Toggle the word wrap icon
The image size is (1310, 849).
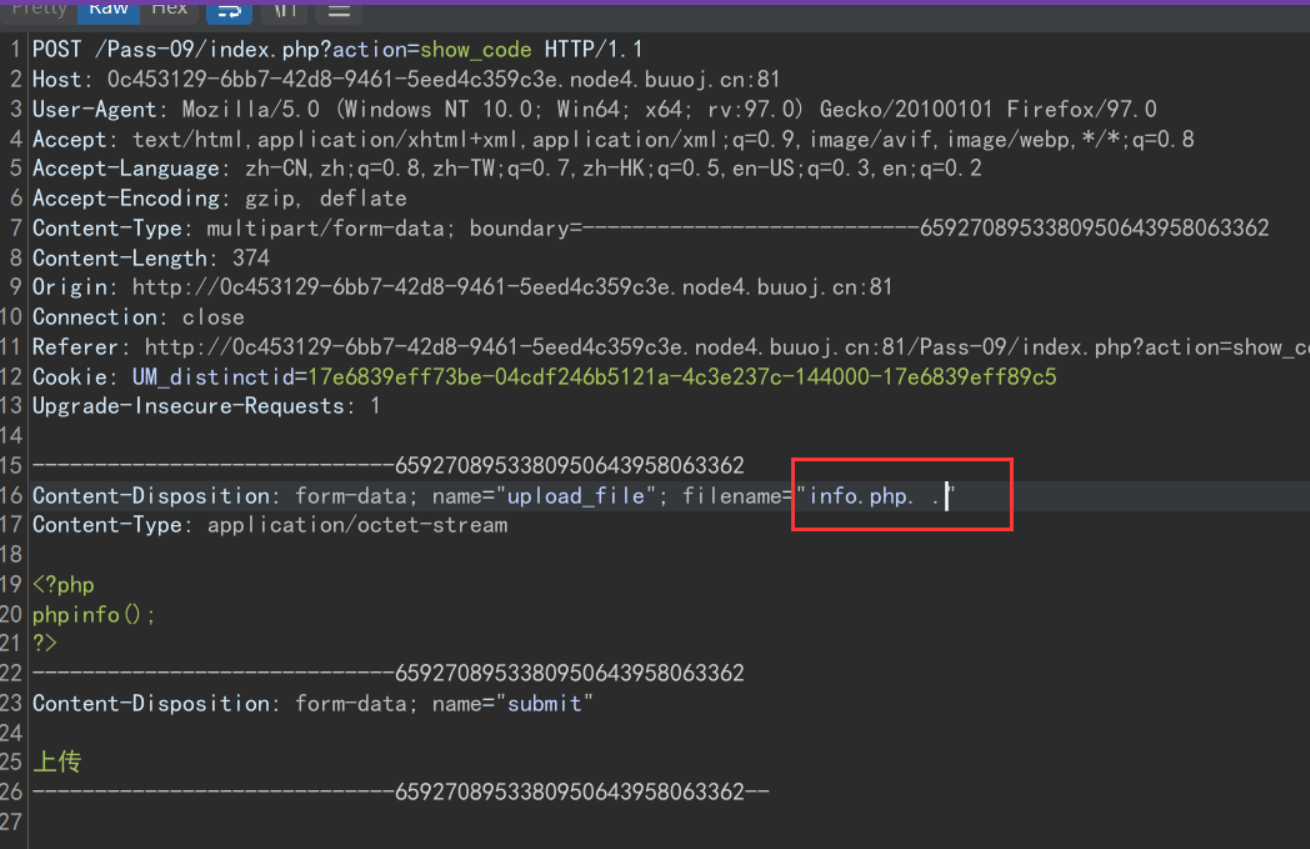[x=229, y=11]
